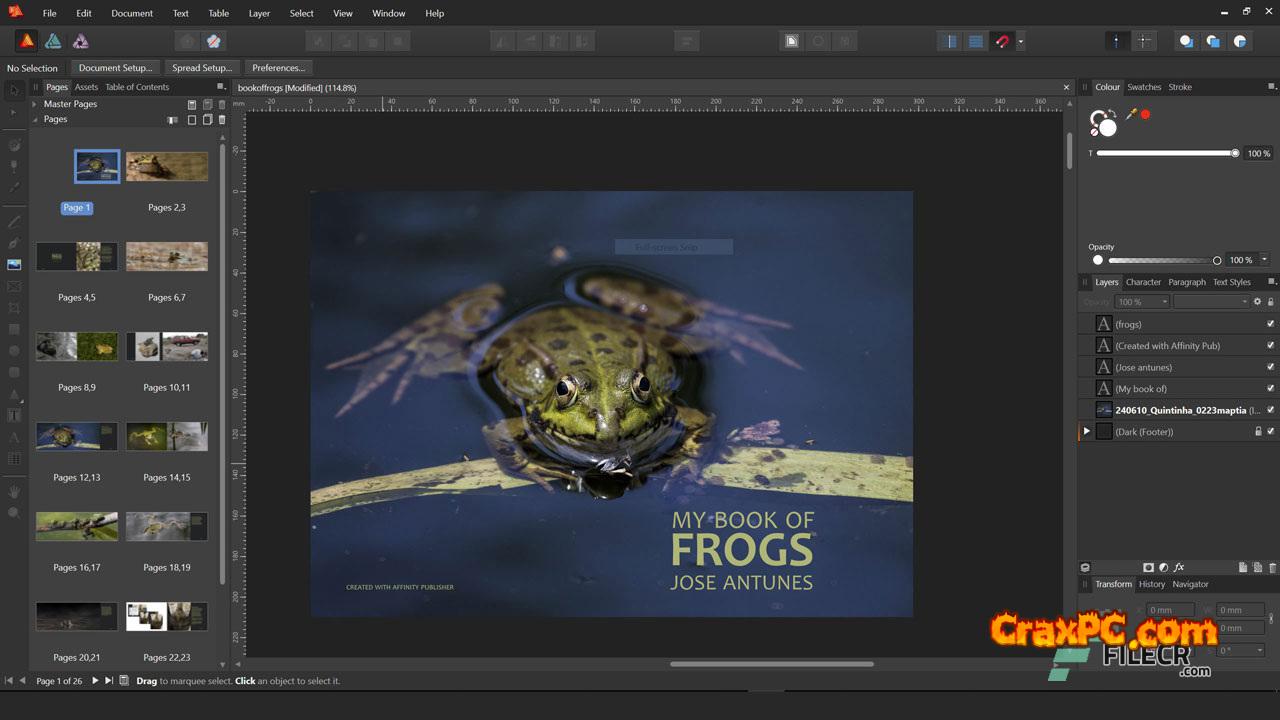Click the mask layer icon in Layers panel
Screen dimensions: 1280x720
[x=1148, y=567]
